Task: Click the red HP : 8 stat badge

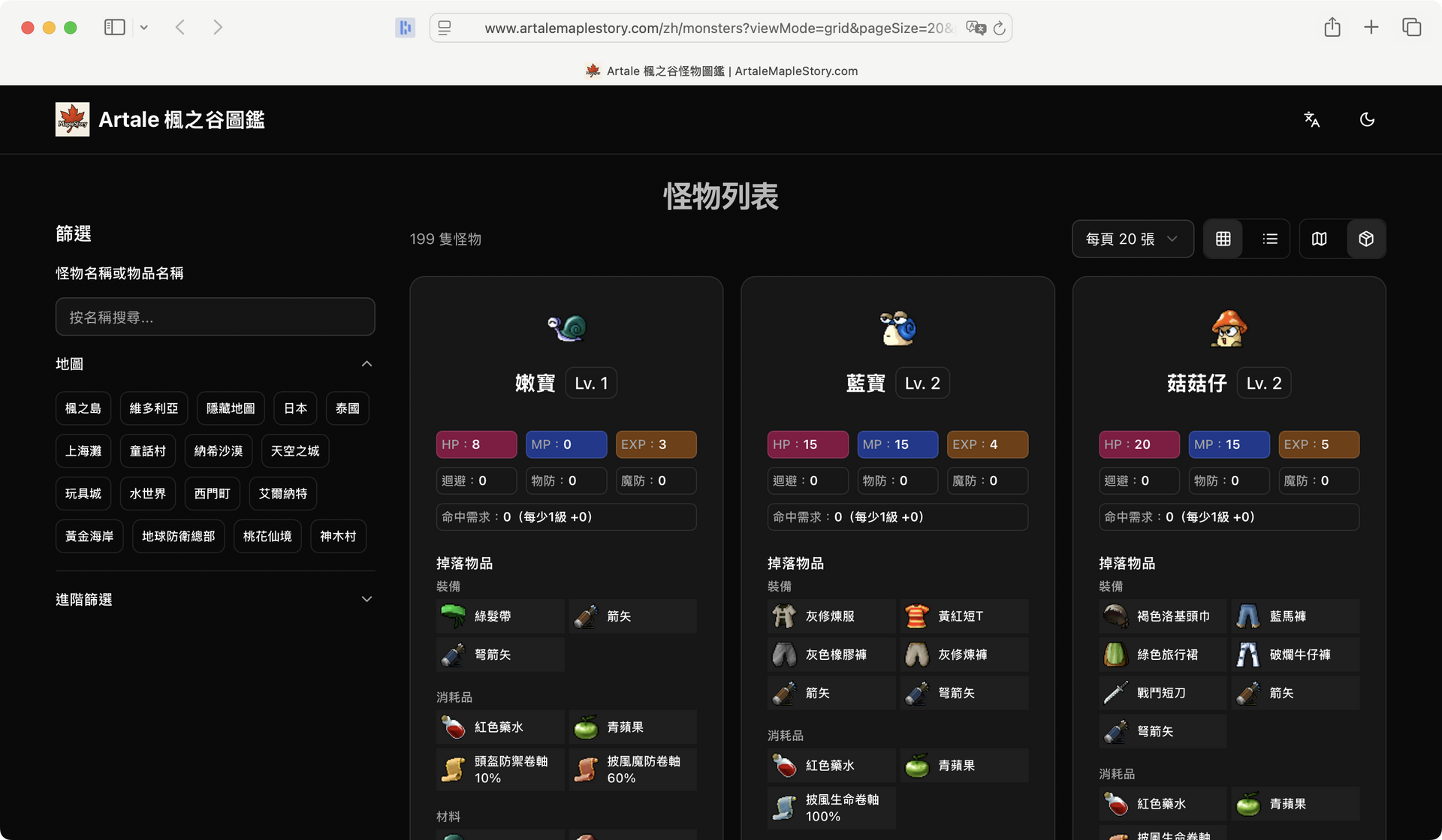Action: pos(476,444)
